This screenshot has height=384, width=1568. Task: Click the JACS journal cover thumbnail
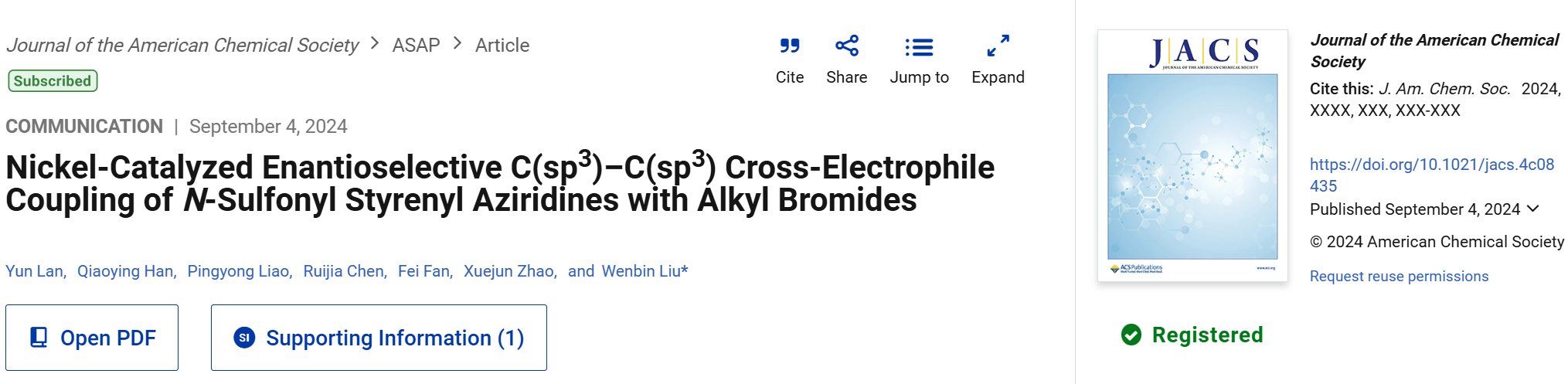click(1192, 155)
